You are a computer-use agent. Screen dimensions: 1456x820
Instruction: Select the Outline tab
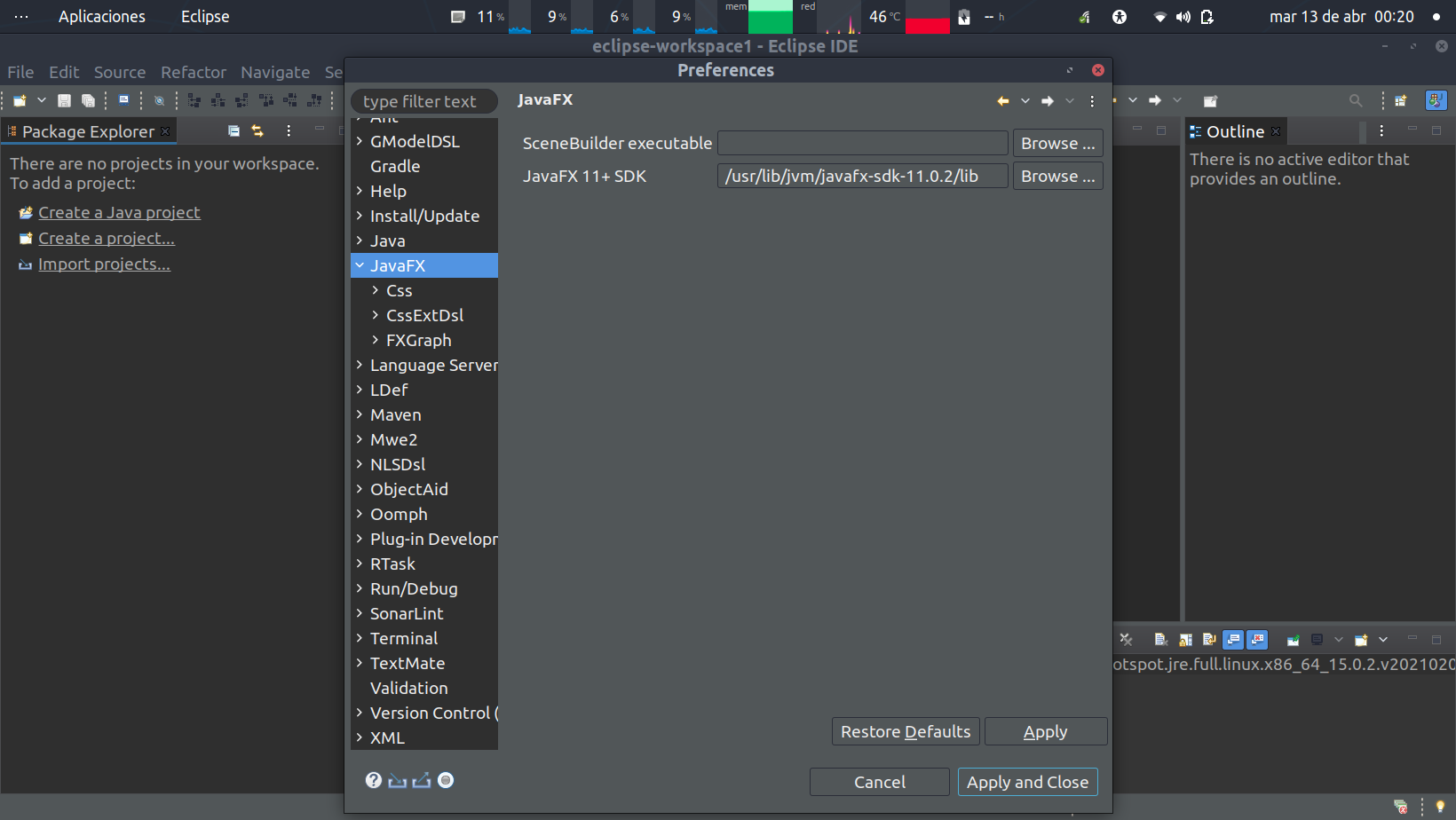[x=1235, y=131]
